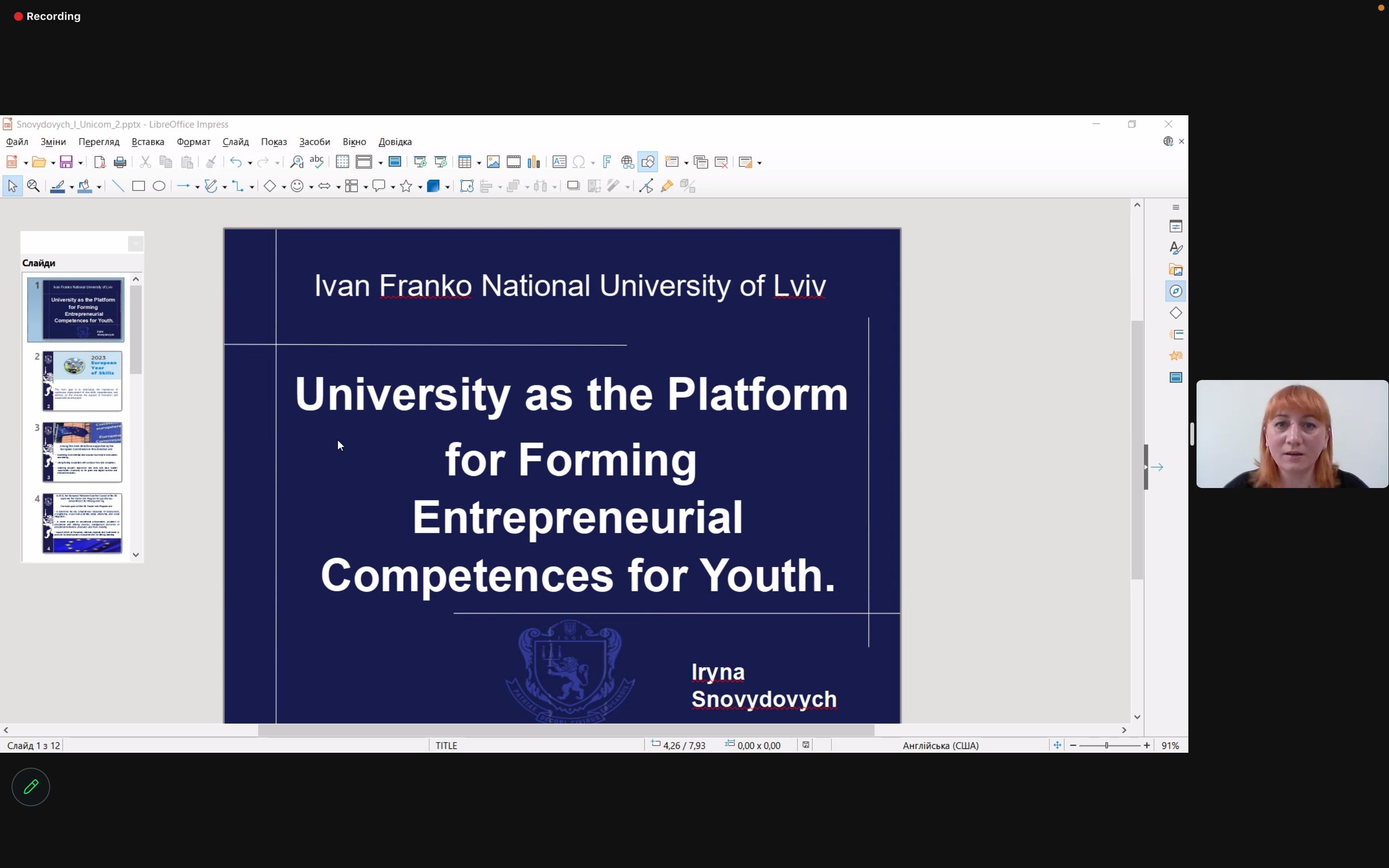
Task: Click the zoom in plus button
Action: (x=1147, y=746)
